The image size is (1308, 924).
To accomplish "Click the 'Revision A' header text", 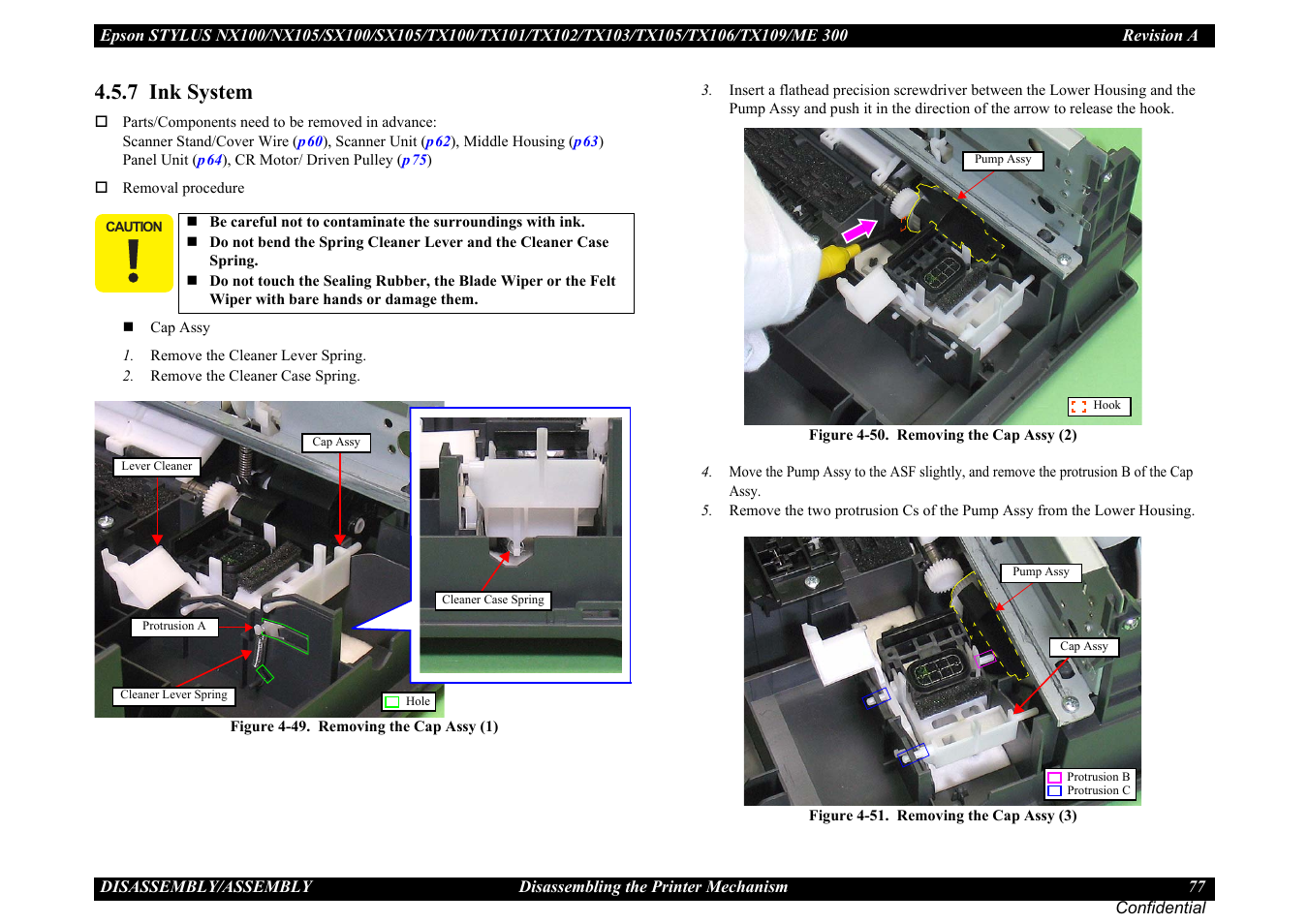I will 1160,36.
